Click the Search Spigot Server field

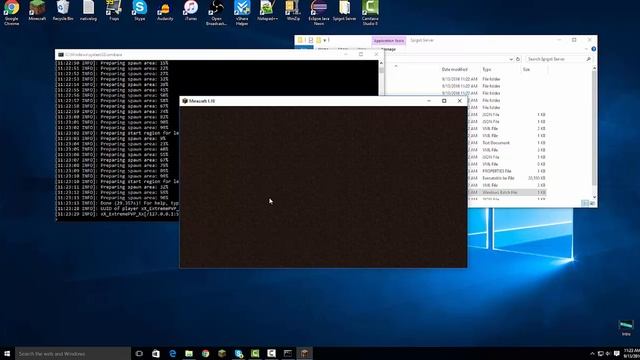[558, 59]
